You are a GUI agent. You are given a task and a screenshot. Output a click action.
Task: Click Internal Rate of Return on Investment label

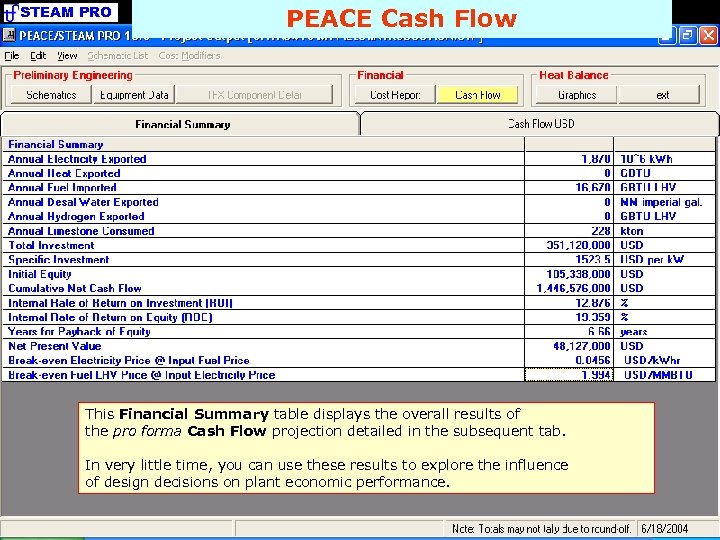120,303
